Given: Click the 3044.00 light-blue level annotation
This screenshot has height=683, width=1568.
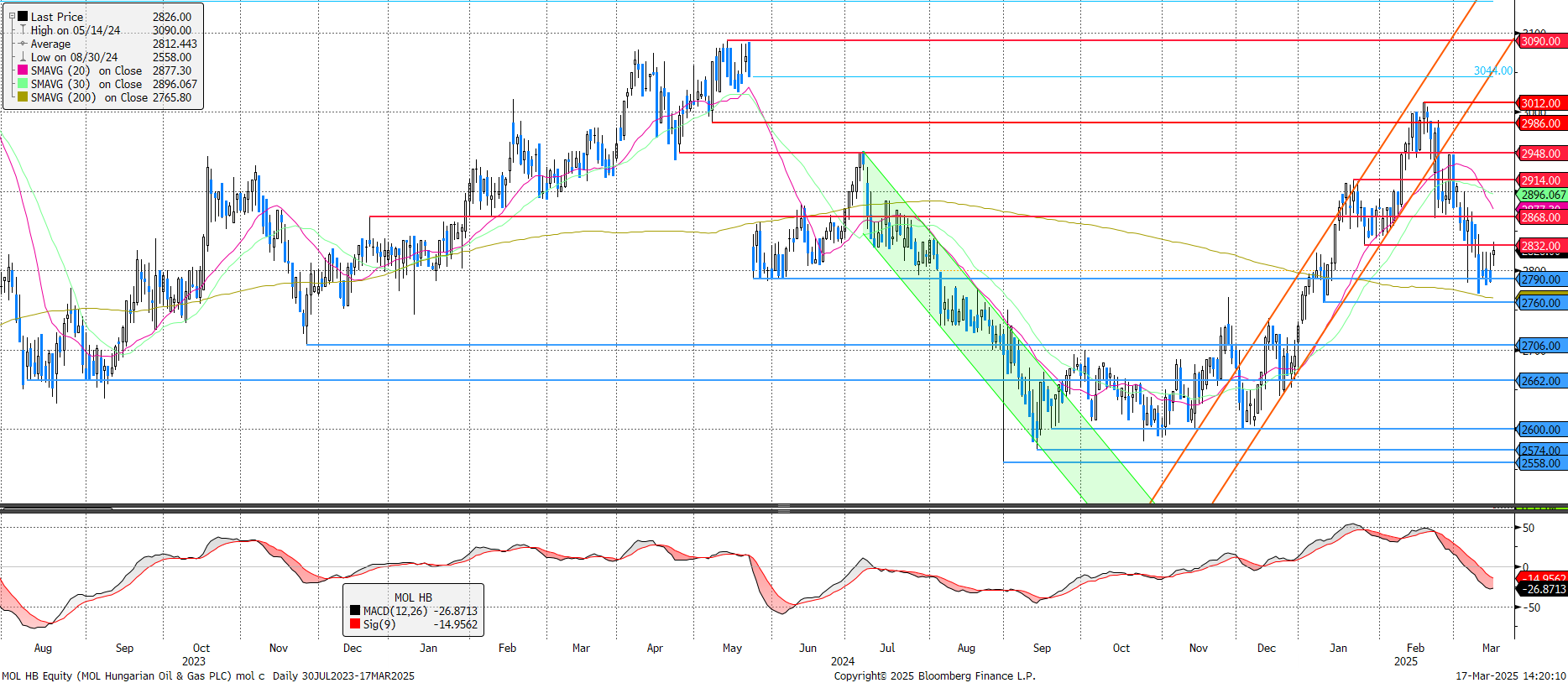Looking at the screenshot, I should click(x=1493, y=70).
